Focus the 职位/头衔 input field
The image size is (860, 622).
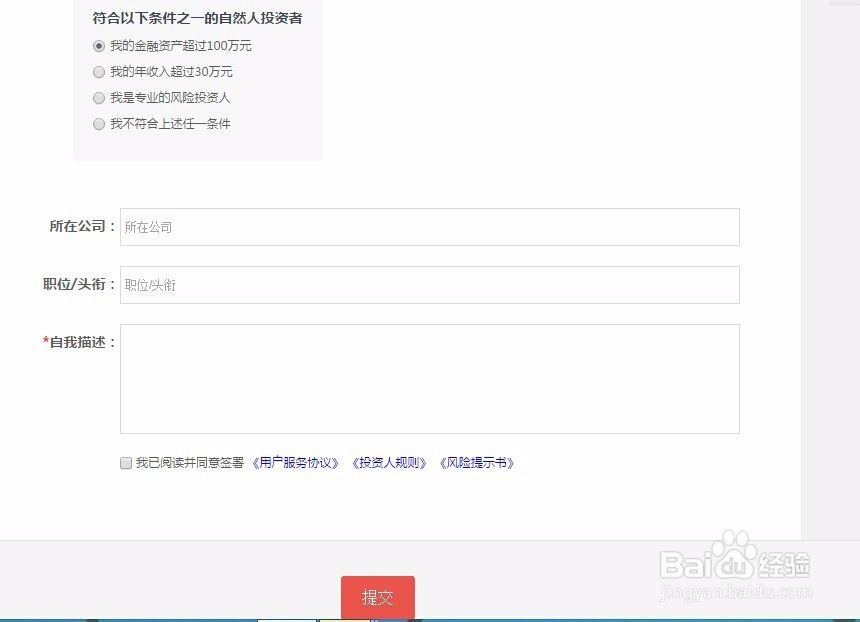(429, 285)
